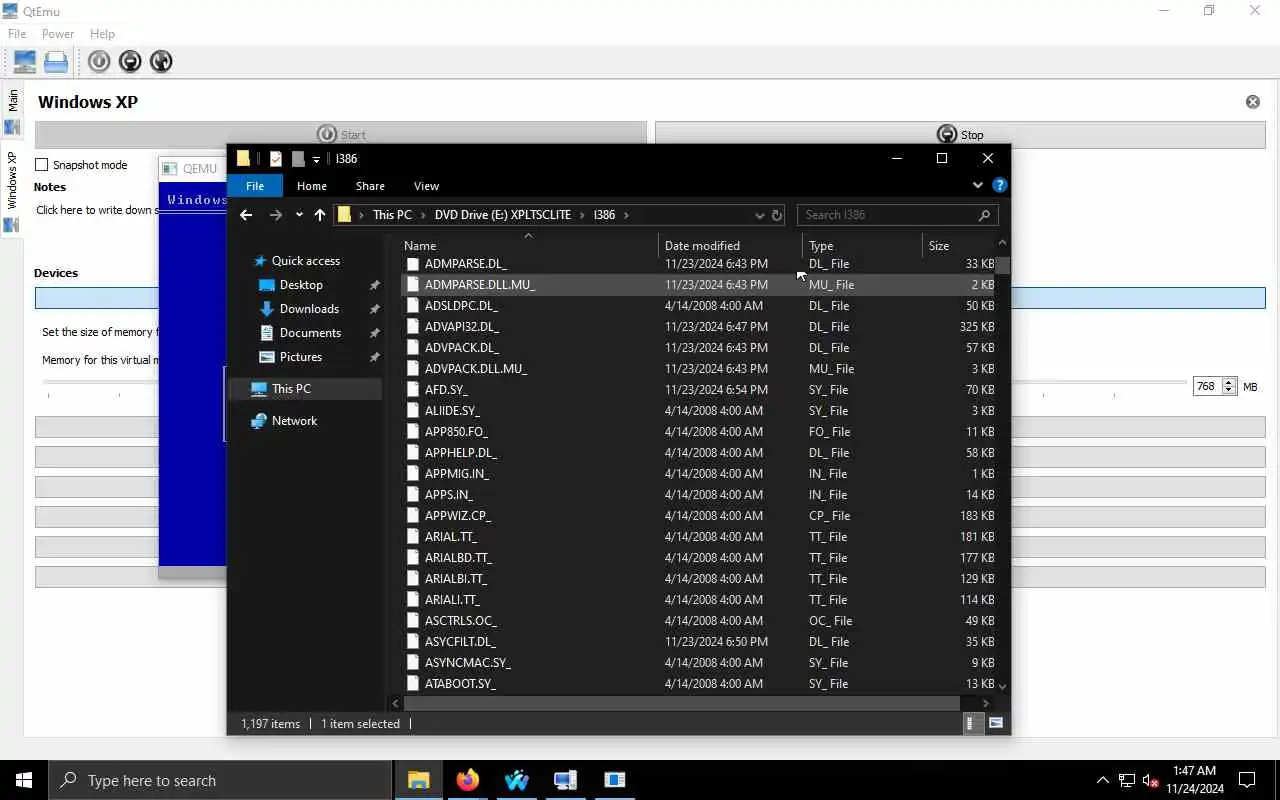Click the Explorer forward arrow
The width and height of the screenshot is (1280, 800).
coord(276,215)
